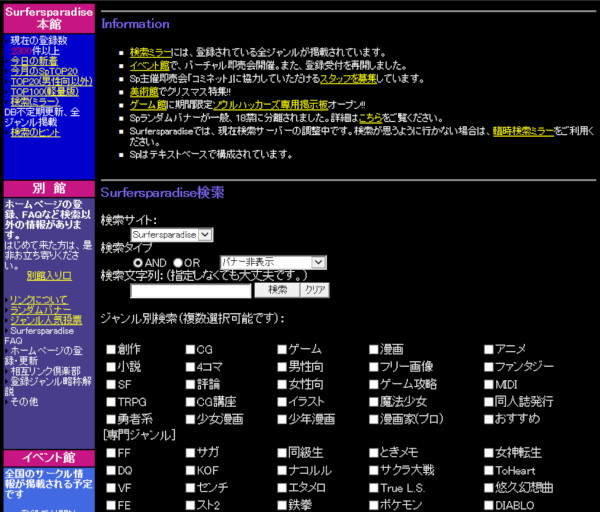Image resolution: width=600 pixels, height=512 pixels.
Task: Select the 男性向 genre checkbox
Action: click(282, 367)
